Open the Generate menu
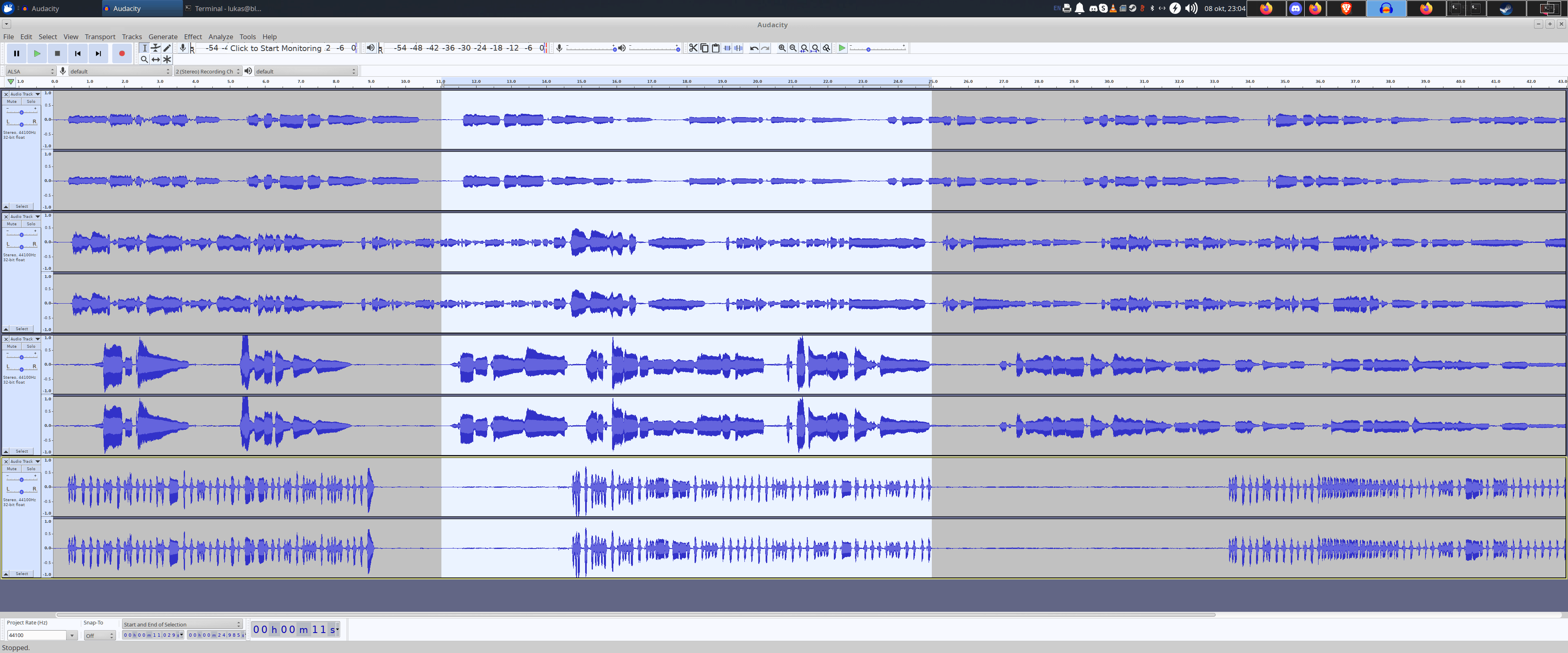Screen dimensions: 1568x653 pyautogui.click(x=163, y=36)
